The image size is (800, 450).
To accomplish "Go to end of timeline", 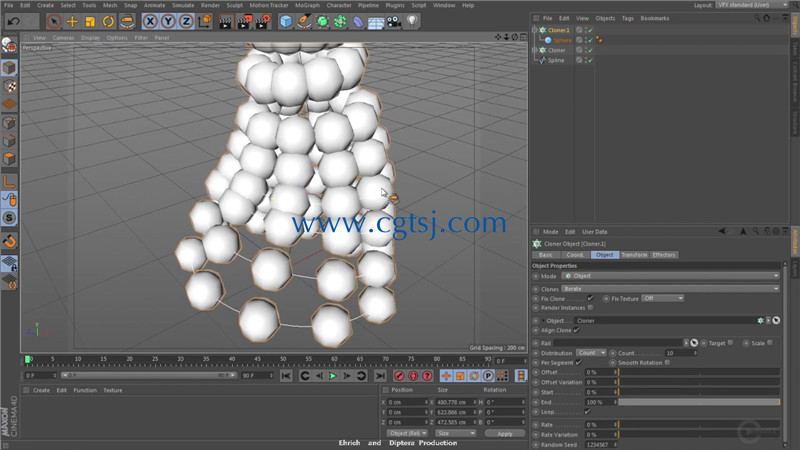I will [380, 376].
